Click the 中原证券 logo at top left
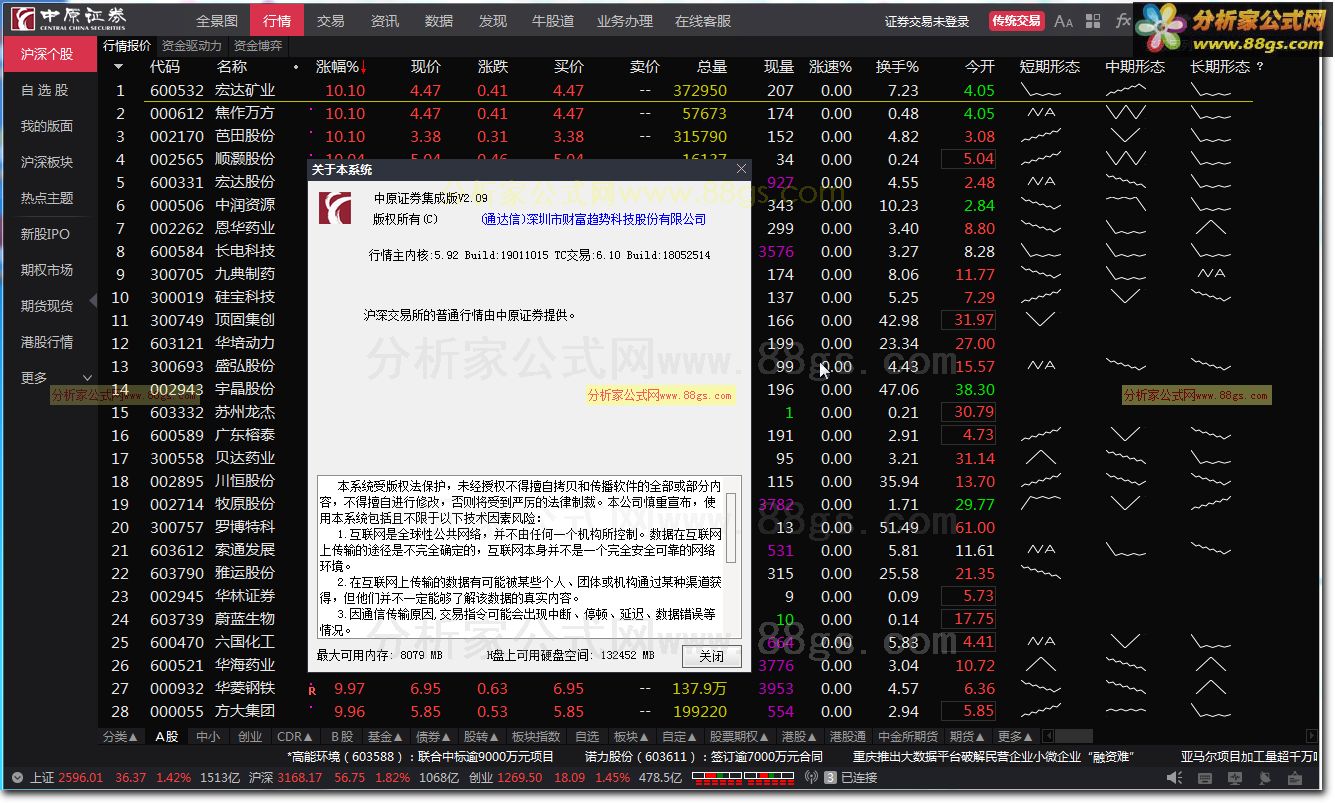1335x803 pixels. click(70, 20)
